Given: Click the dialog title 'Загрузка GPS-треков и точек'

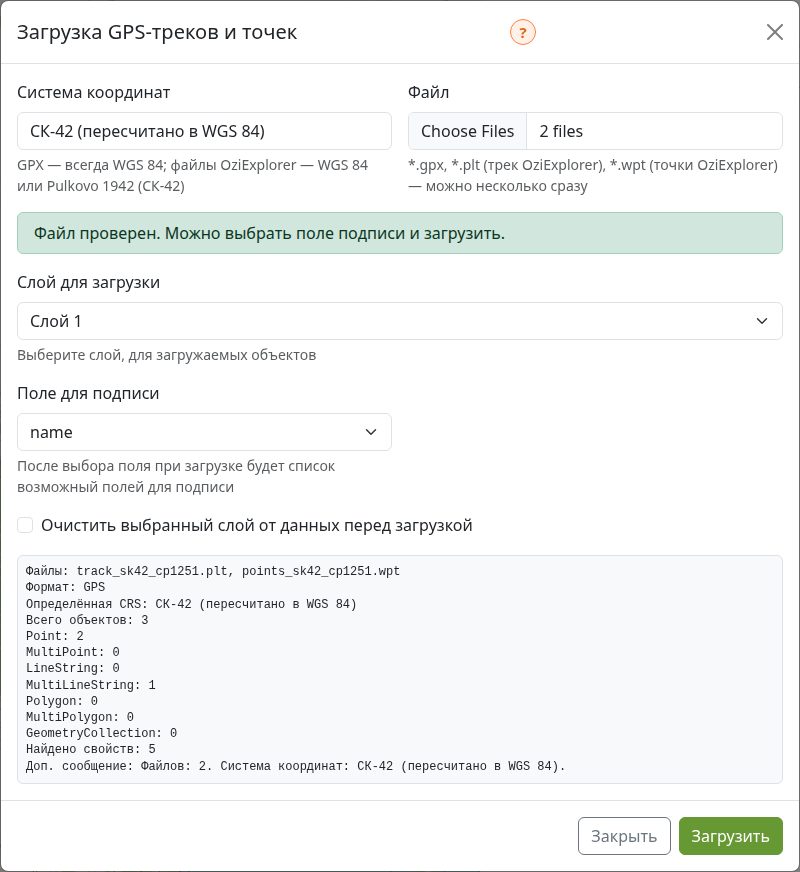Looking at the screenshot, I should [157, 32].
